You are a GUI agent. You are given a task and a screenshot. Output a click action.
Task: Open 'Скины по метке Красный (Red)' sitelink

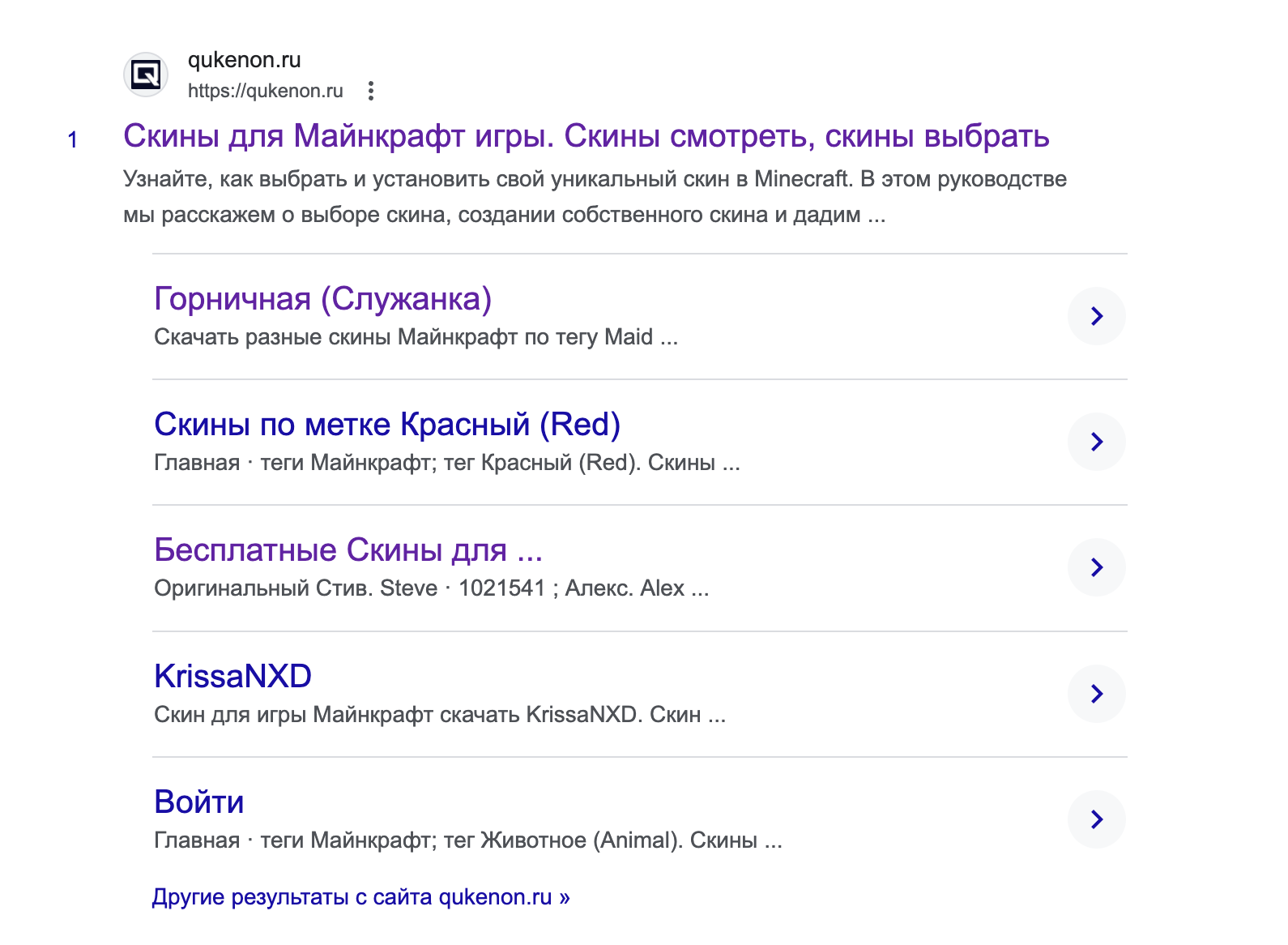tap(387, 425)
